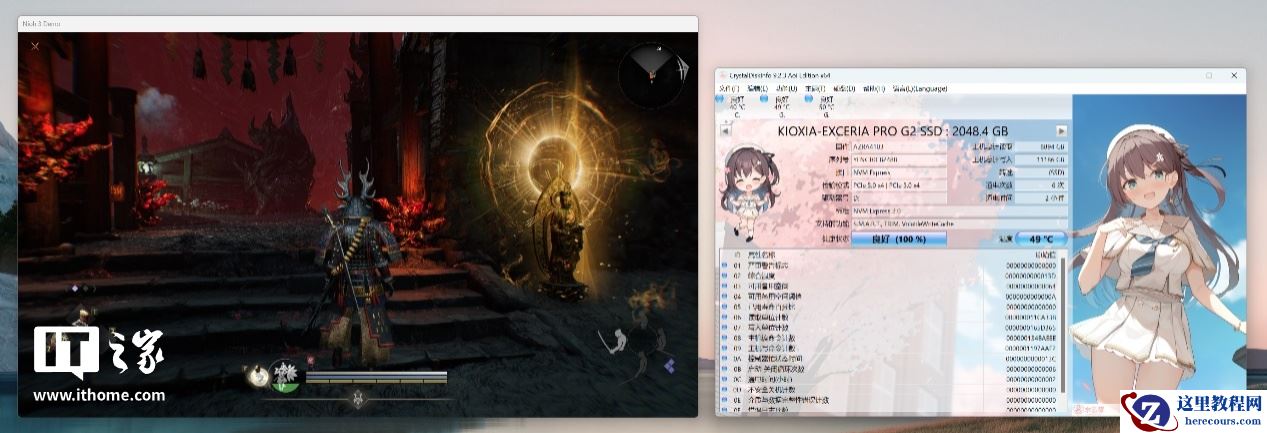Screen dimensions: 1267x433
Task: Open the 主题(T) menu in CrystalDiskInfo
Action: pos(815,88)
